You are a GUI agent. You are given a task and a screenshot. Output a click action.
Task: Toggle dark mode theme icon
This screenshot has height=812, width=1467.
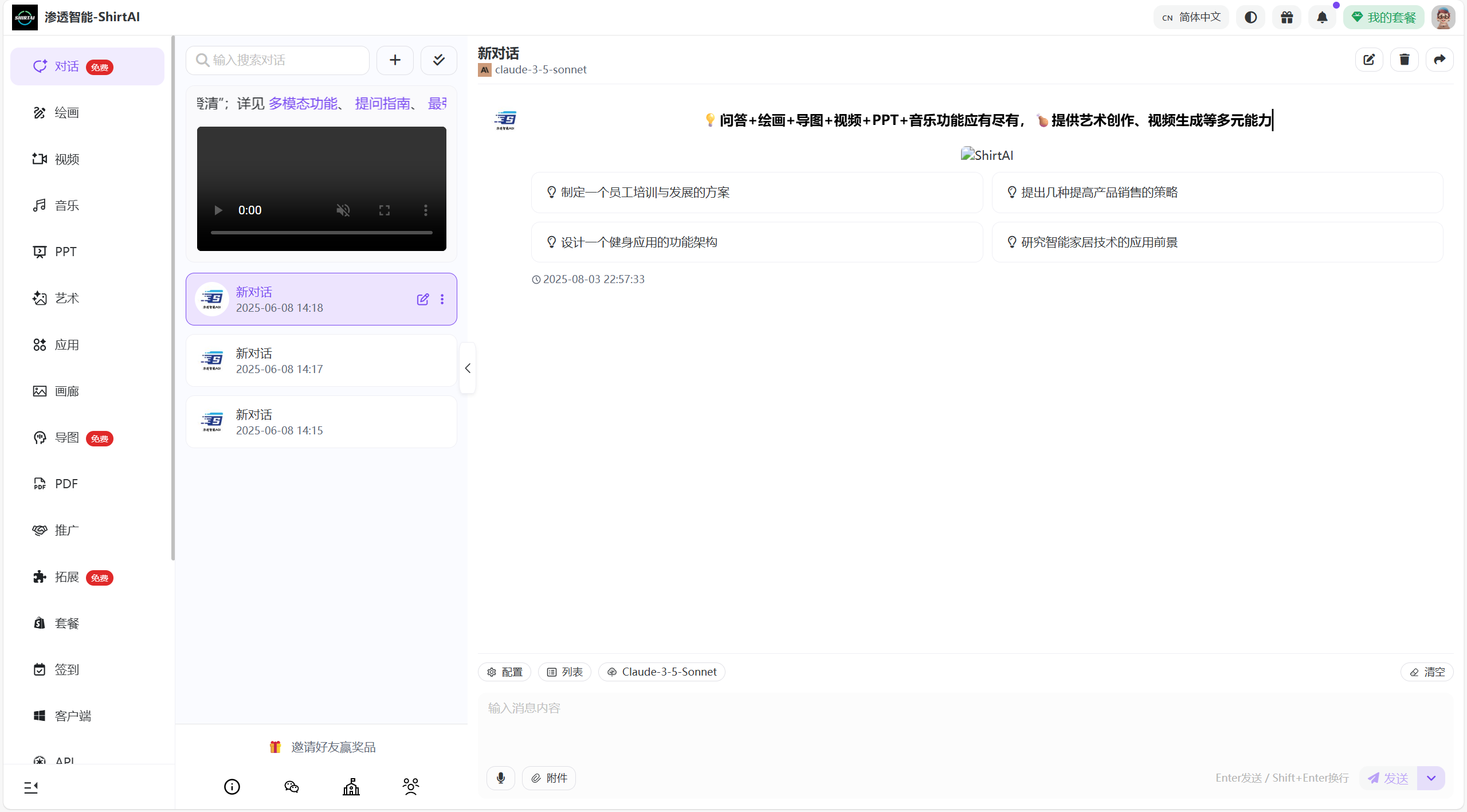tap(1250, 17)
